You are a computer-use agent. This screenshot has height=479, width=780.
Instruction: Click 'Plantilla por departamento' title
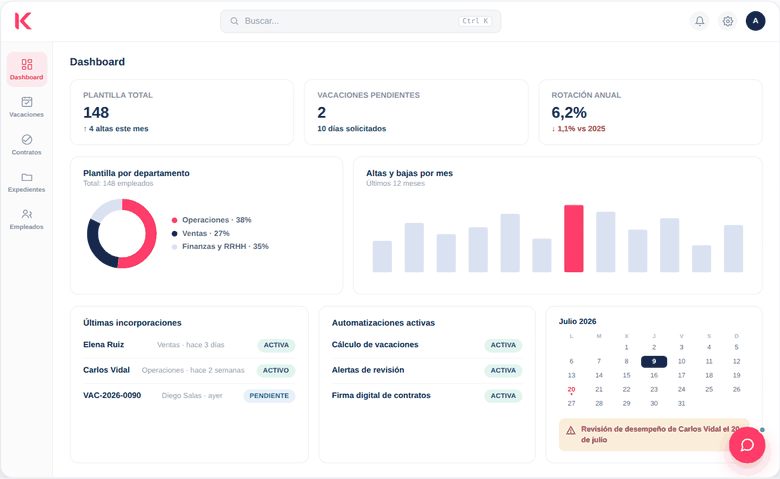tap(136, 173)
